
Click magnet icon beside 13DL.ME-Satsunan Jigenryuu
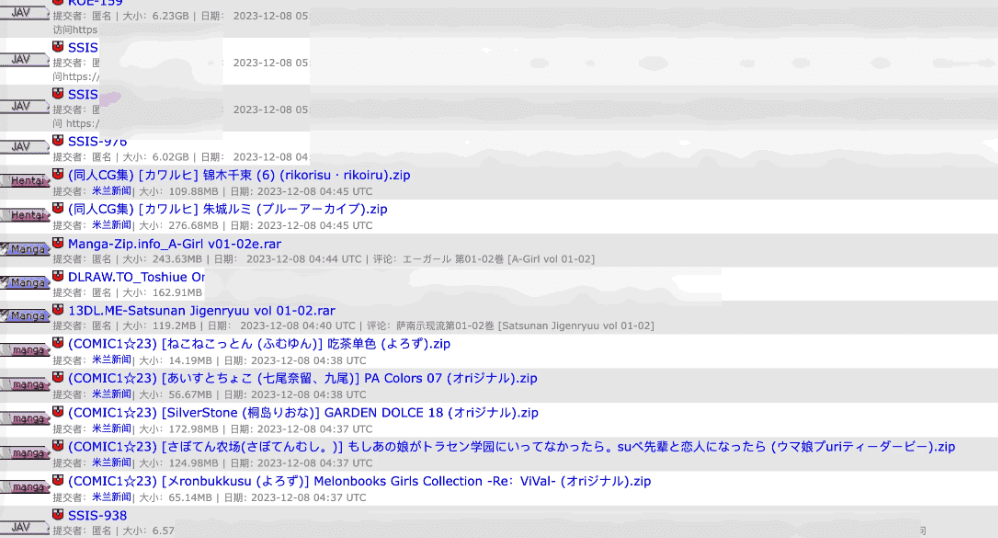pos(58,309)
